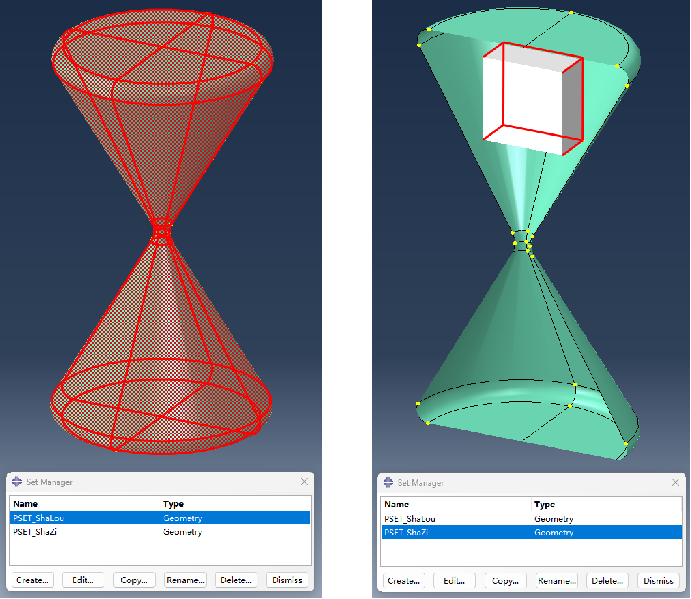The width and height of the screenshot is (691, 599).
Task: Click Copy button in right Set Manager
Action: tap(505, 581)
